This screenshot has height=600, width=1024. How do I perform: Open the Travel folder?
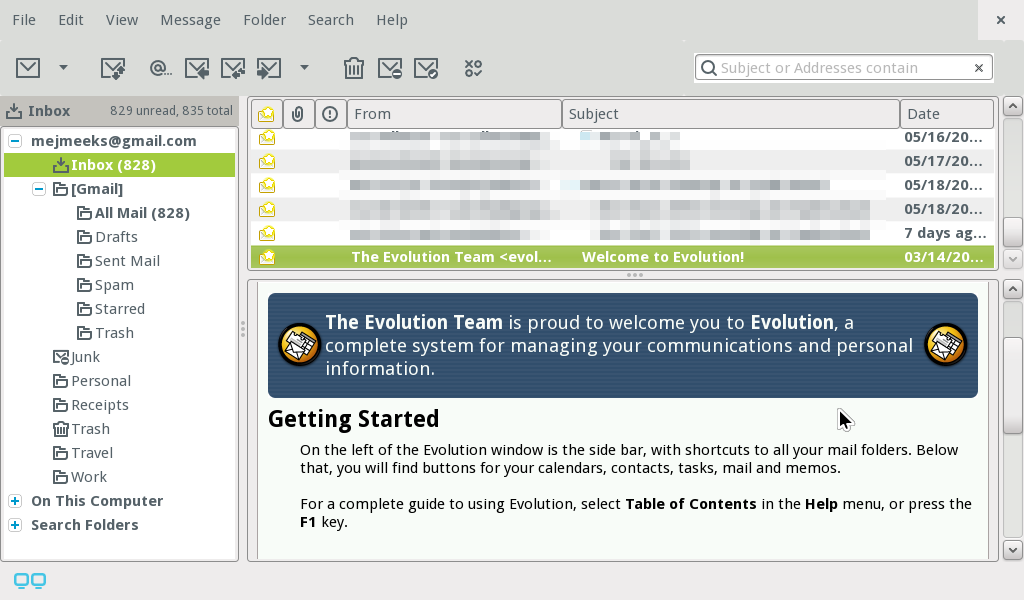click(x=83, y=454)
